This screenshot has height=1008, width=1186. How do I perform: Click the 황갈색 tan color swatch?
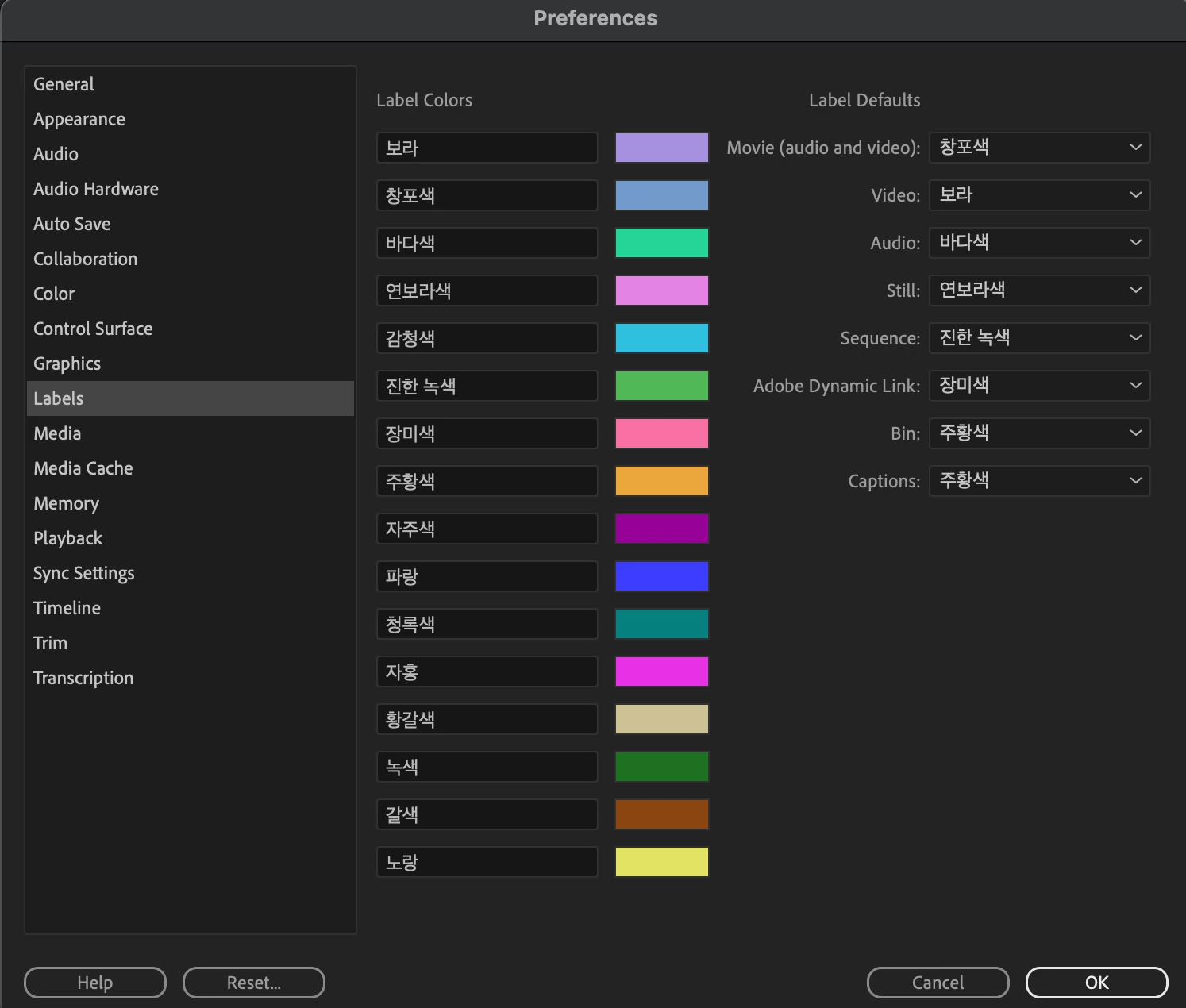point(662,719)
